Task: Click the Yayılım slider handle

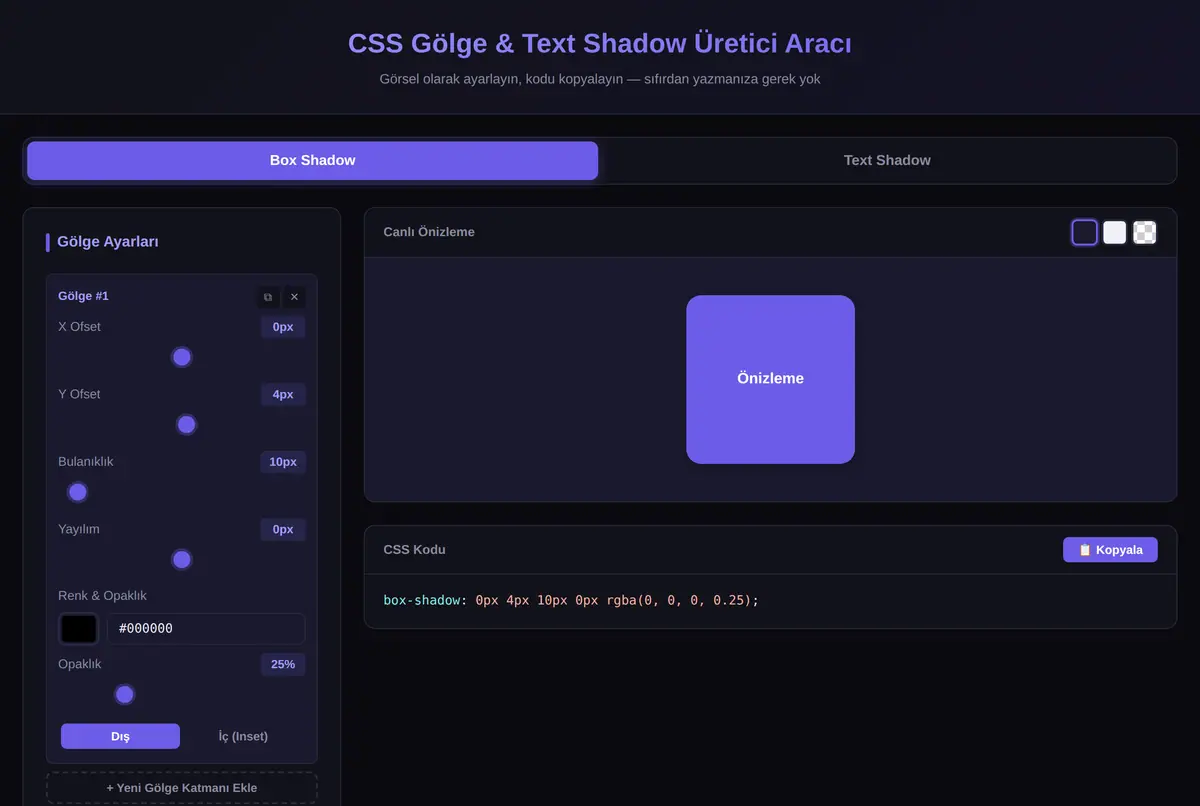Action: coord(182,560)
